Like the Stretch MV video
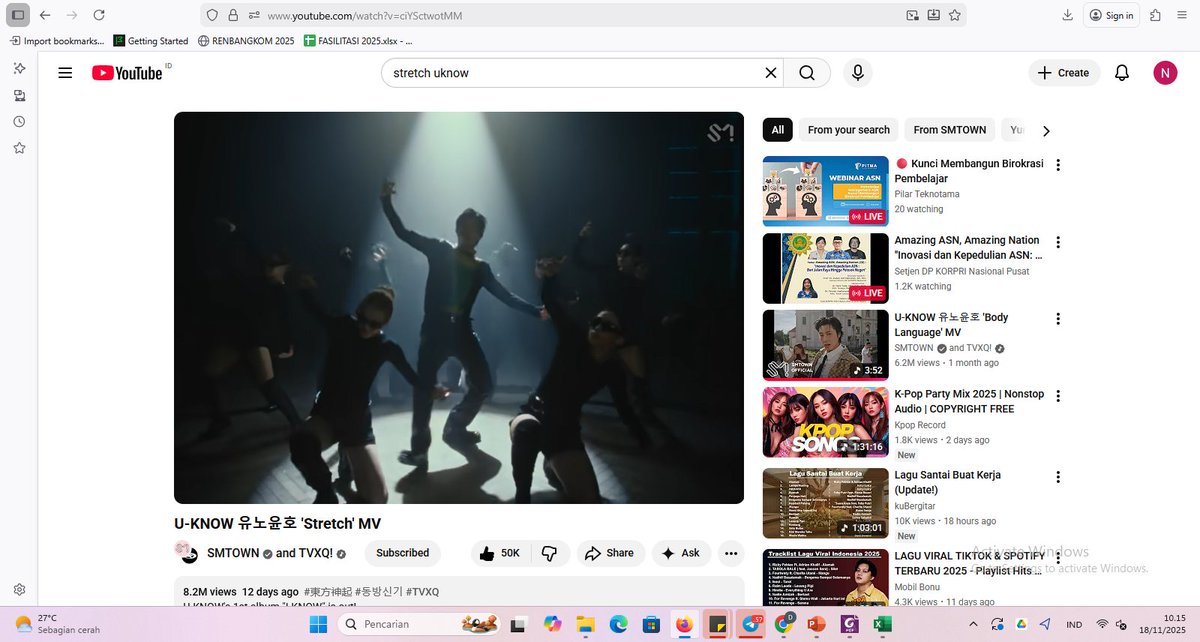Viewport: 1200px width, 642px height. (x=500, y=553)
